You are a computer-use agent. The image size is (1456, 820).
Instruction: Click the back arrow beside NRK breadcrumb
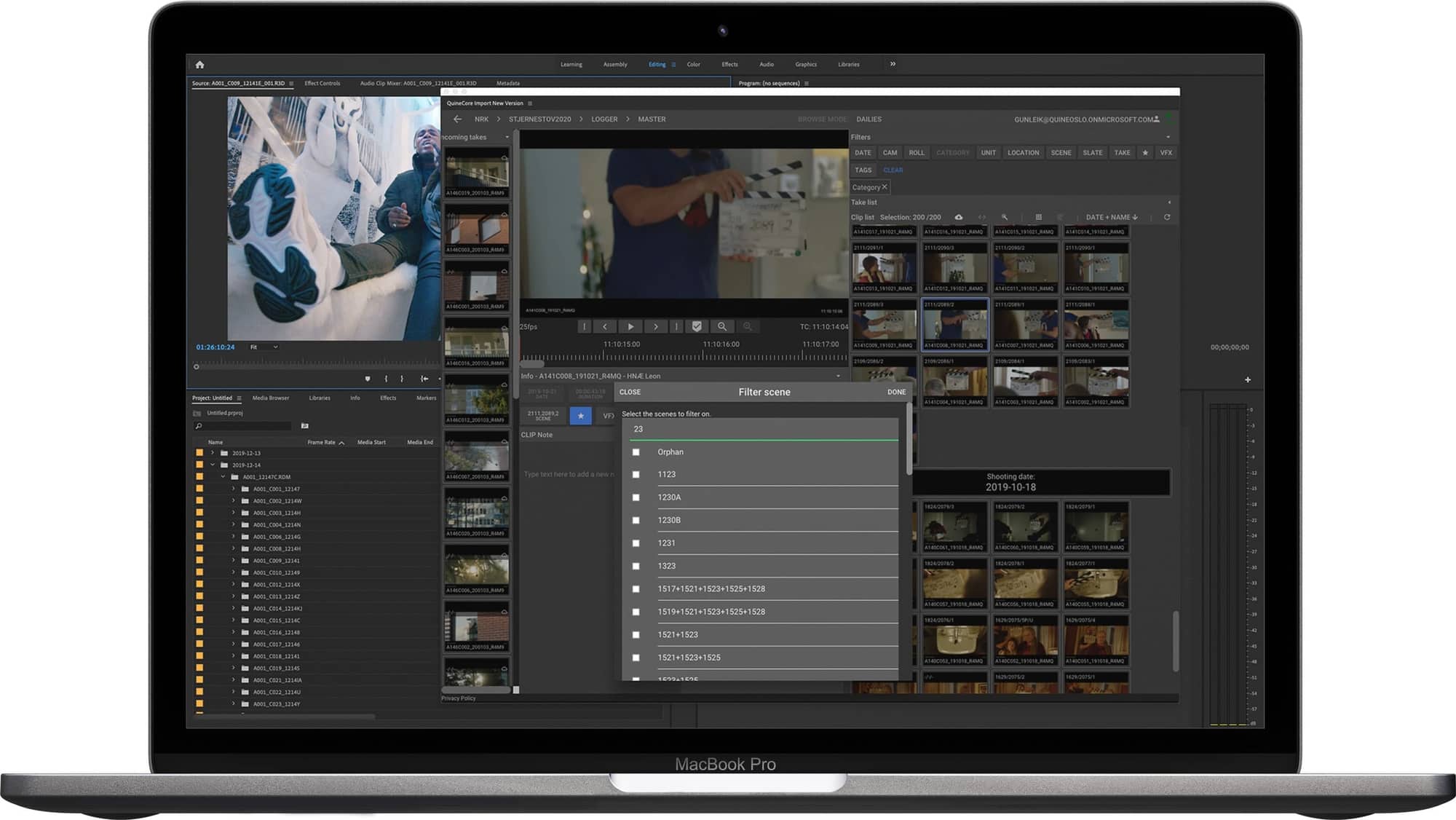coord(457,119)
